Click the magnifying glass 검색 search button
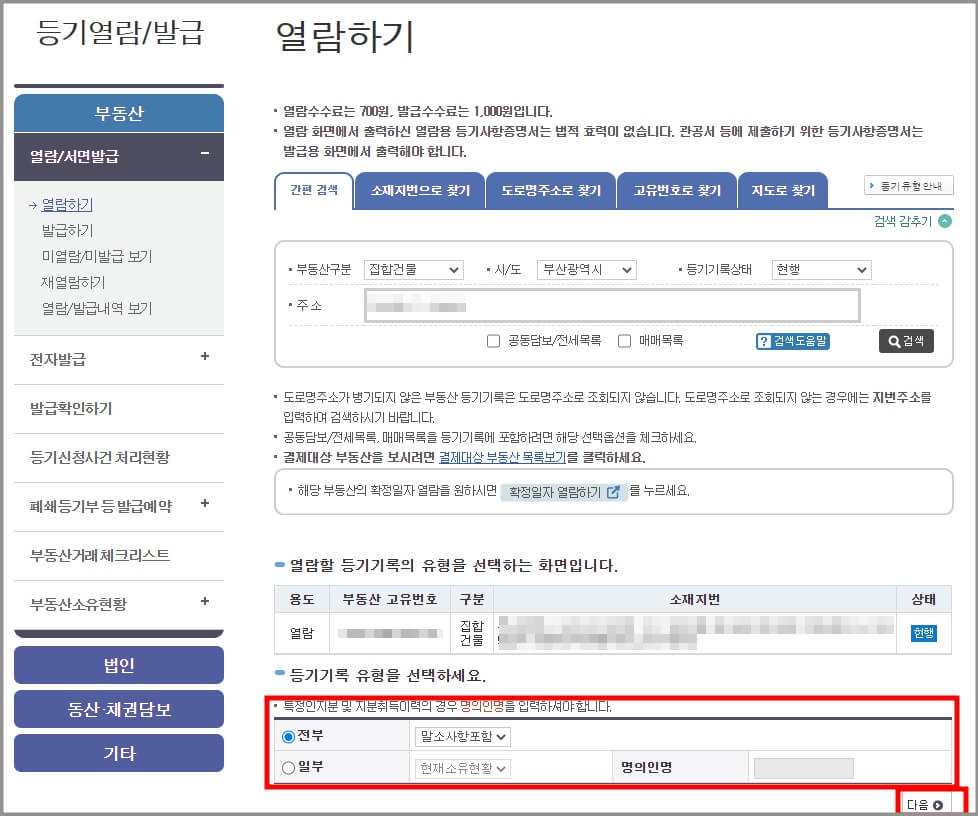 (905, 341)
